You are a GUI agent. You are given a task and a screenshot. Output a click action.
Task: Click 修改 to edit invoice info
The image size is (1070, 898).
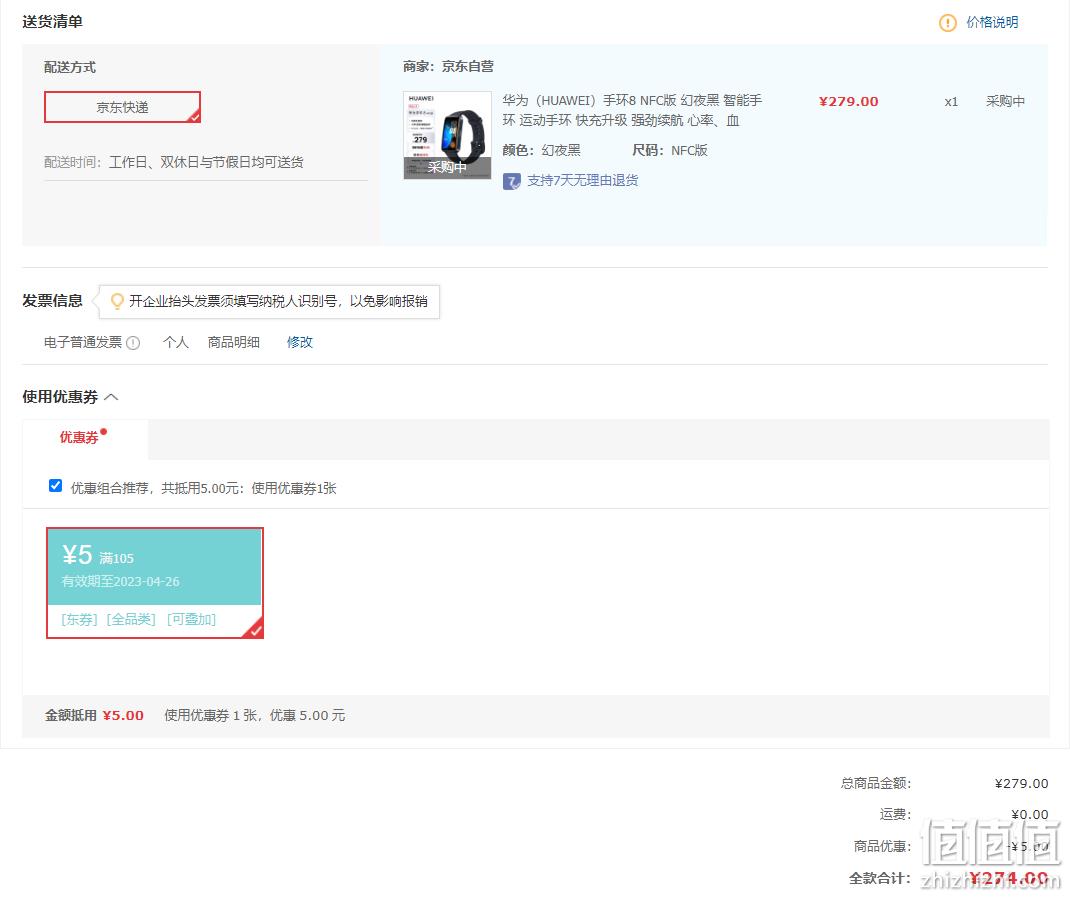300,342
